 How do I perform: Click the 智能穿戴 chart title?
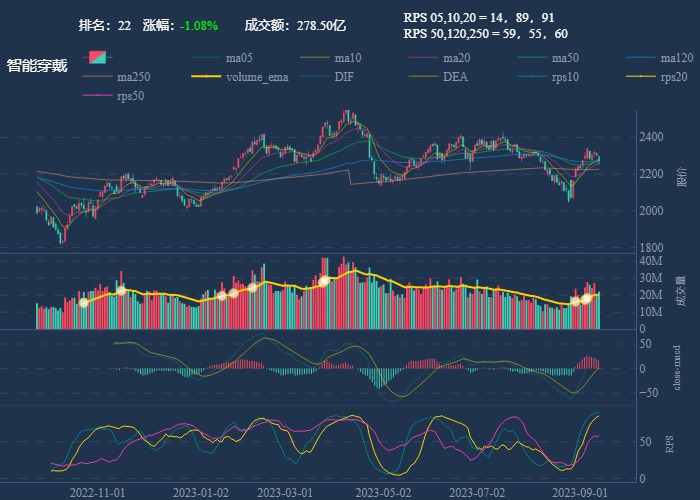(37, 66)
